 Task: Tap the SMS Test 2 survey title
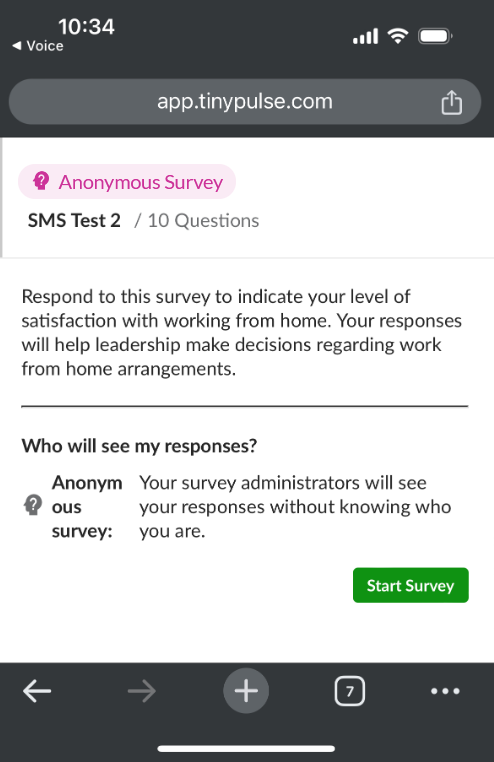74,221
